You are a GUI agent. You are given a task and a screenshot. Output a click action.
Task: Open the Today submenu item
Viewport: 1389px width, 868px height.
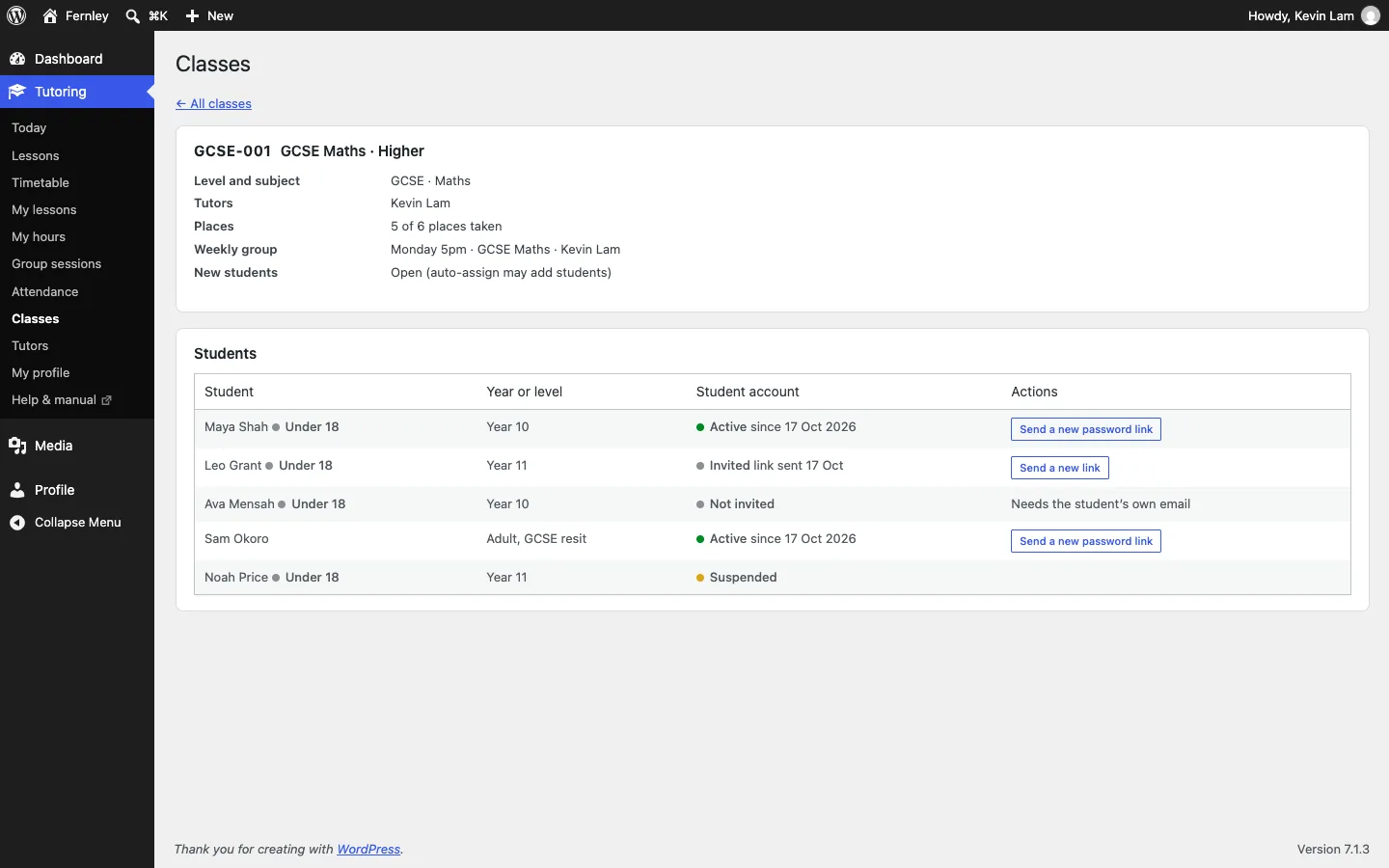coord(29,128)
